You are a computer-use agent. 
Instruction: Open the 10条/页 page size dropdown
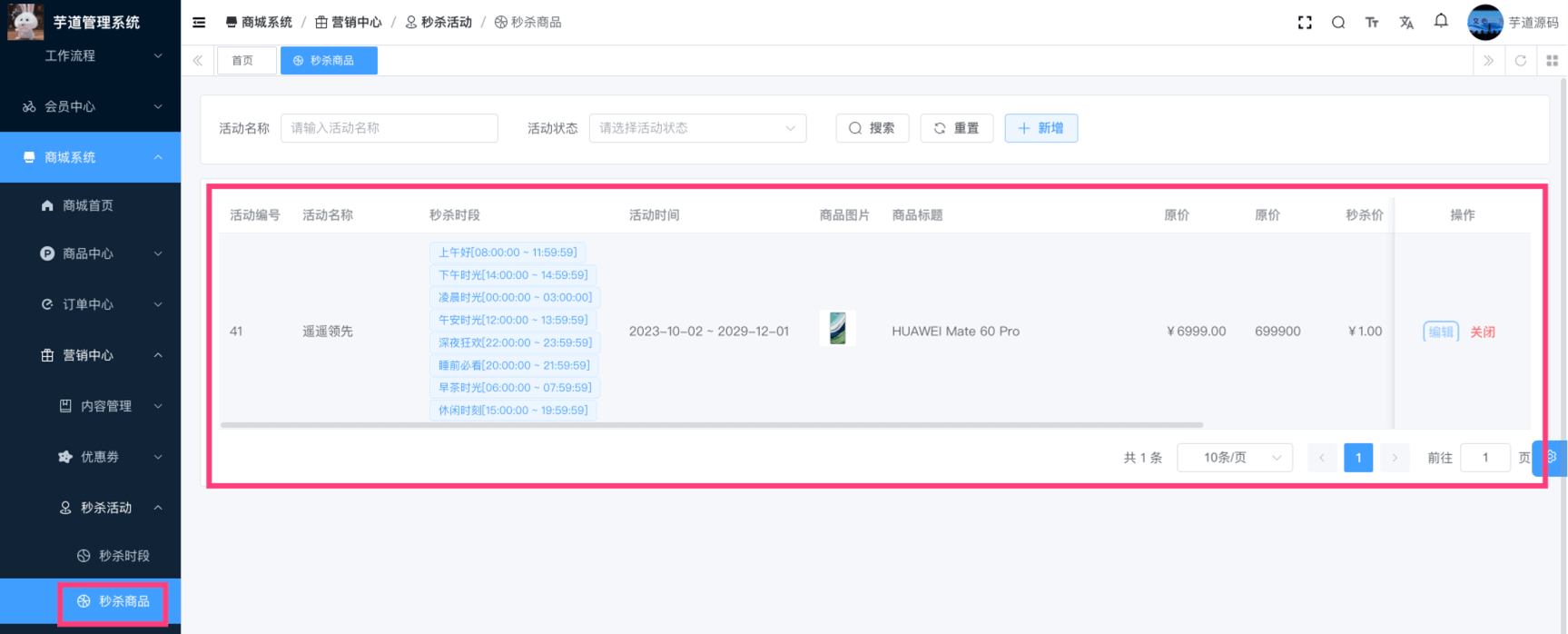pos(1234,458)
